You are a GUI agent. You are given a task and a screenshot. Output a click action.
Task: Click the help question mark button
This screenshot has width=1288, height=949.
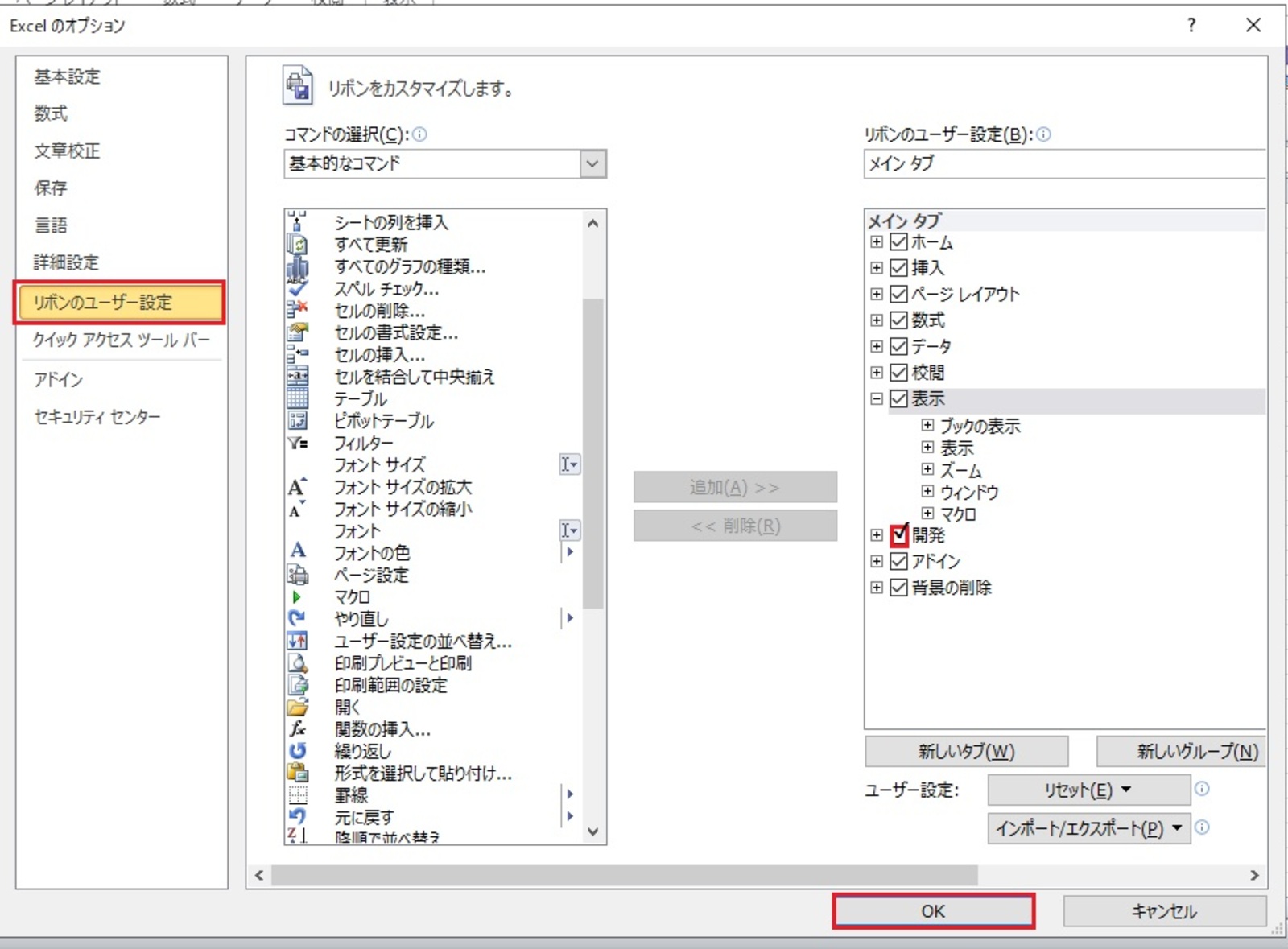pos(1191,25)
